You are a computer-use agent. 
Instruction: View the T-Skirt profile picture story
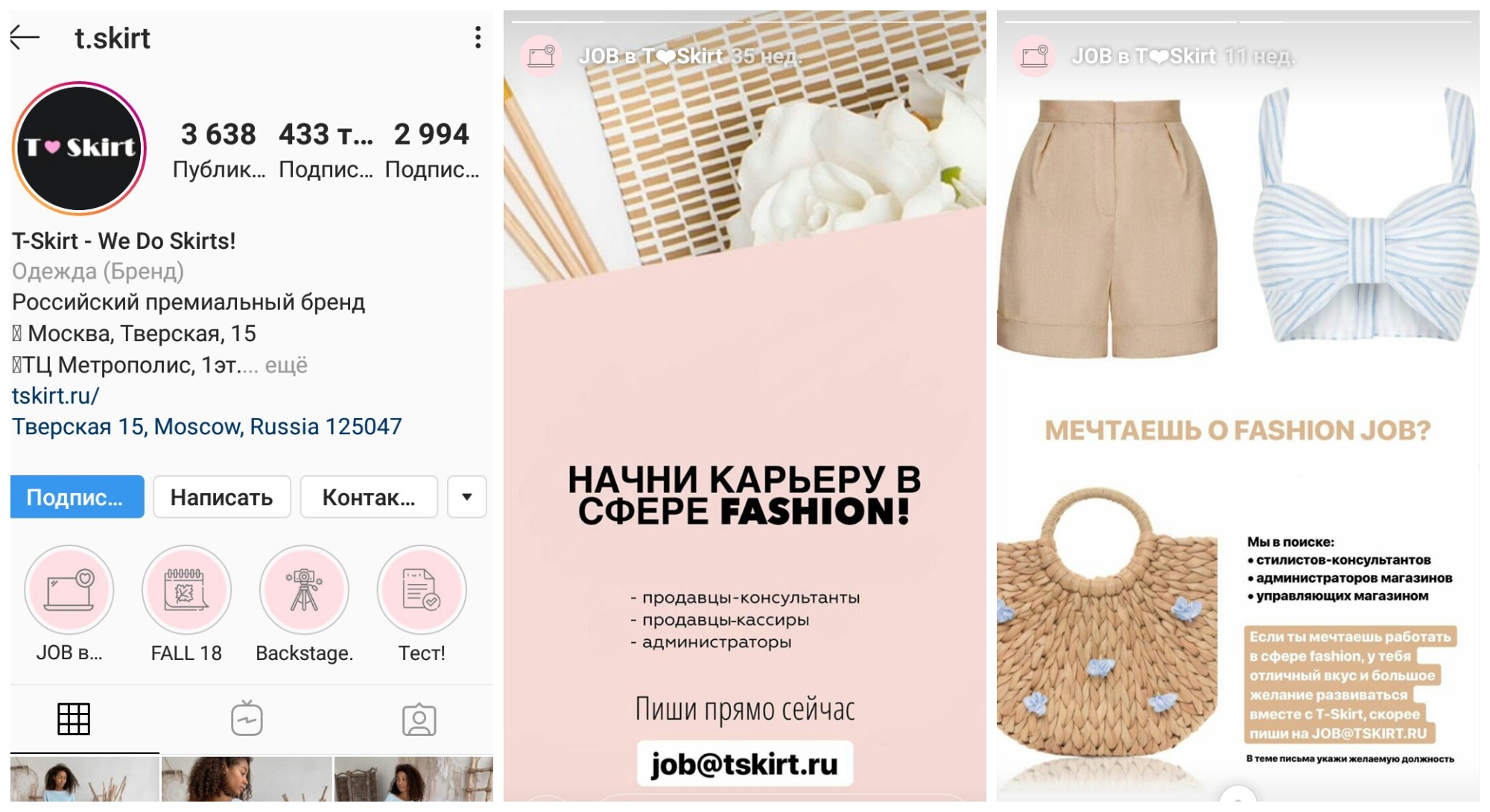click(79, 148)
